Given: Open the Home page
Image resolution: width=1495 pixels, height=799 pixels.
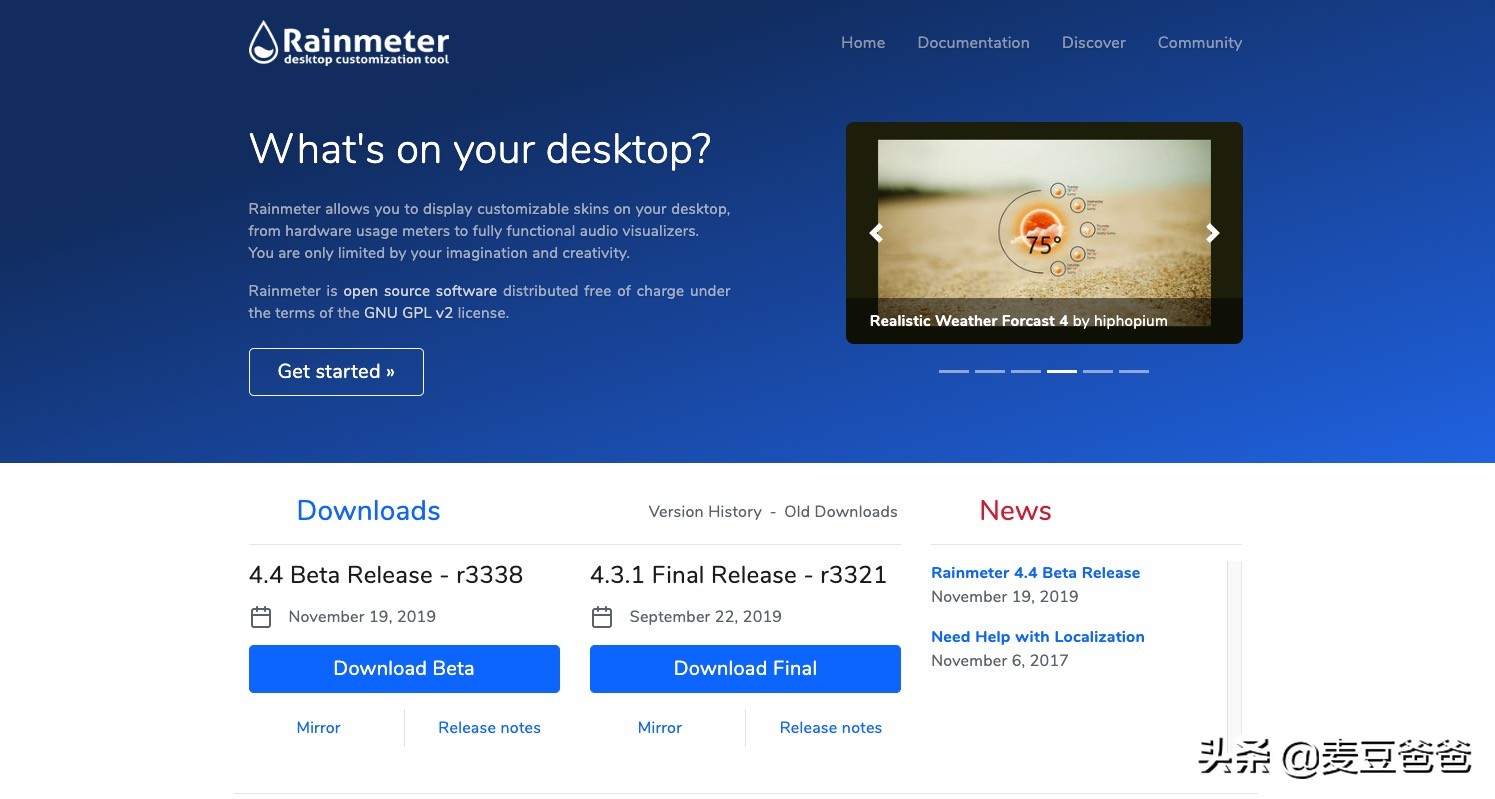Looking at the screenshot, I should (863, 43).
